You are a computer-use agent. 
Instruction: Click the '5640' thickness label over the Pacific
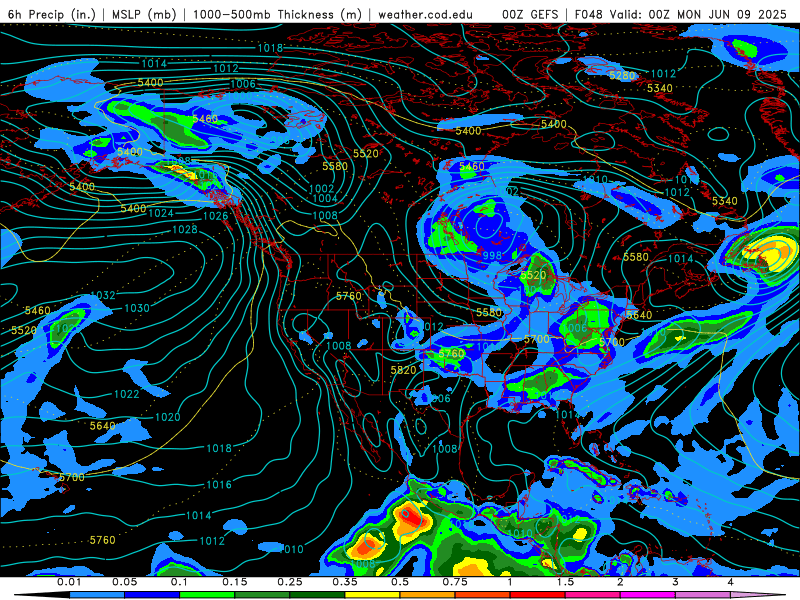click(x=103, y=426)
